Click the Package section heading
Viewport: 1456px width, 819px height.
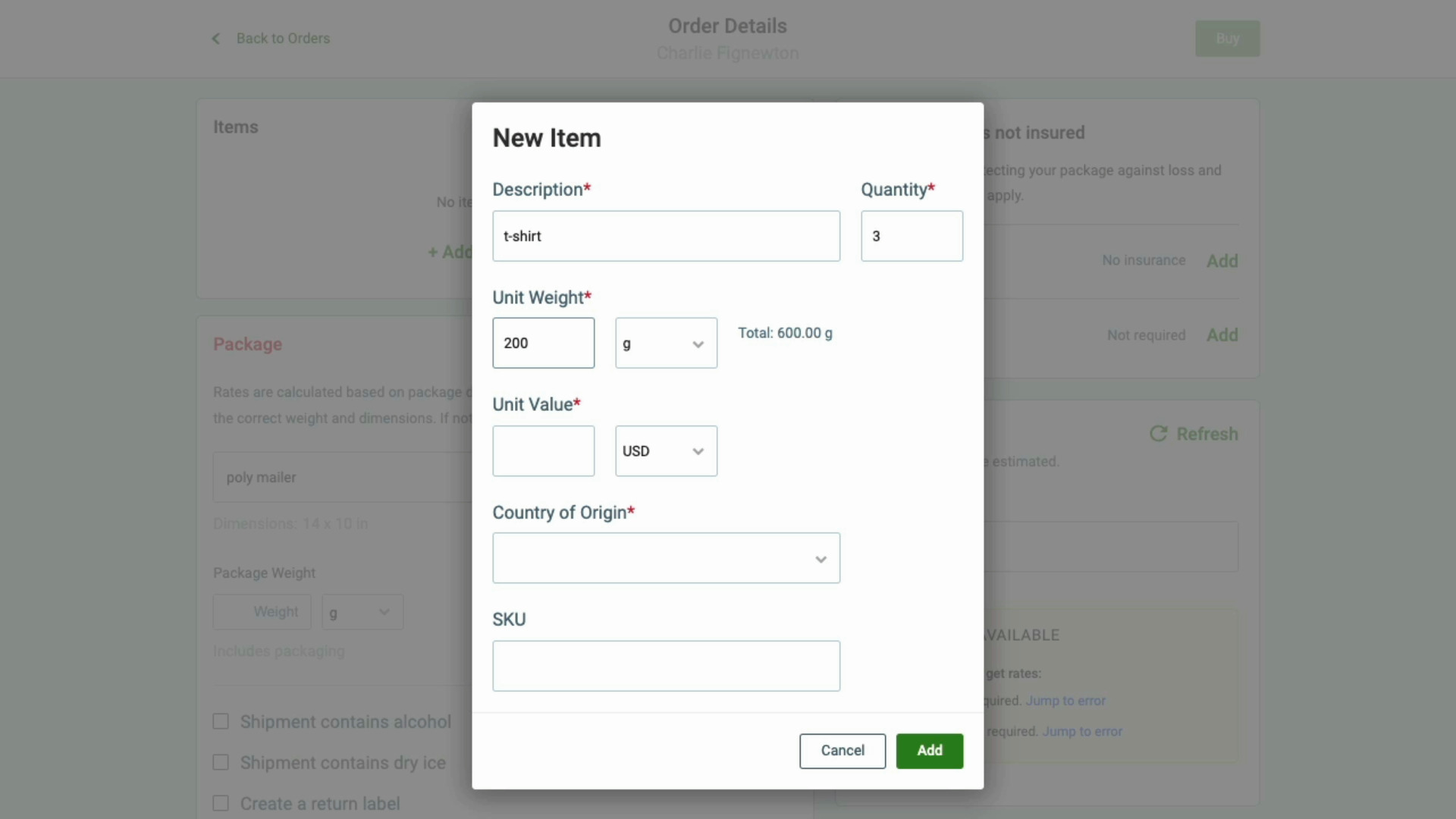[247, 344]
